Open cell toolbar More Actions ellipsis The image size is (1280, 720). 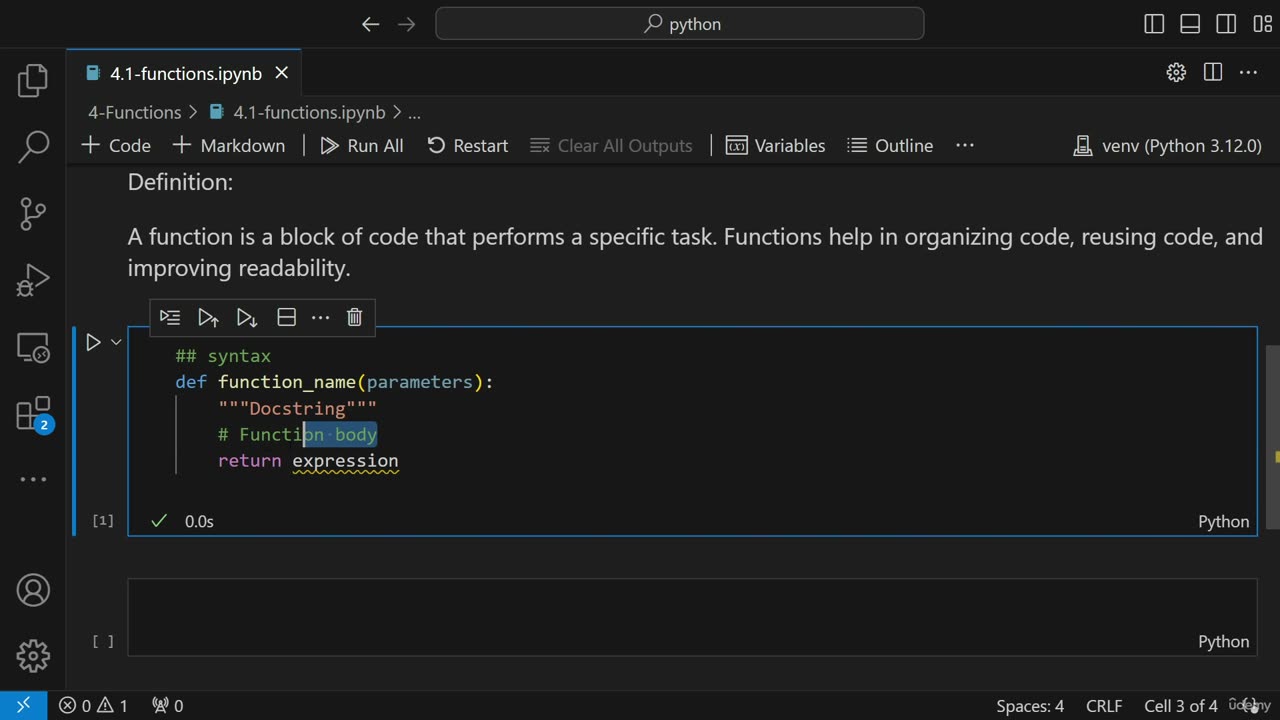[320, 317]
